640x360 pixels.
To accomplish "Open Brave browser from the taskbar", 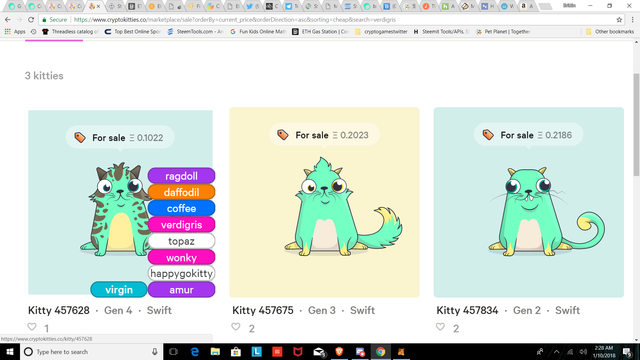I will pyautogui.click(x=339, y=352).
